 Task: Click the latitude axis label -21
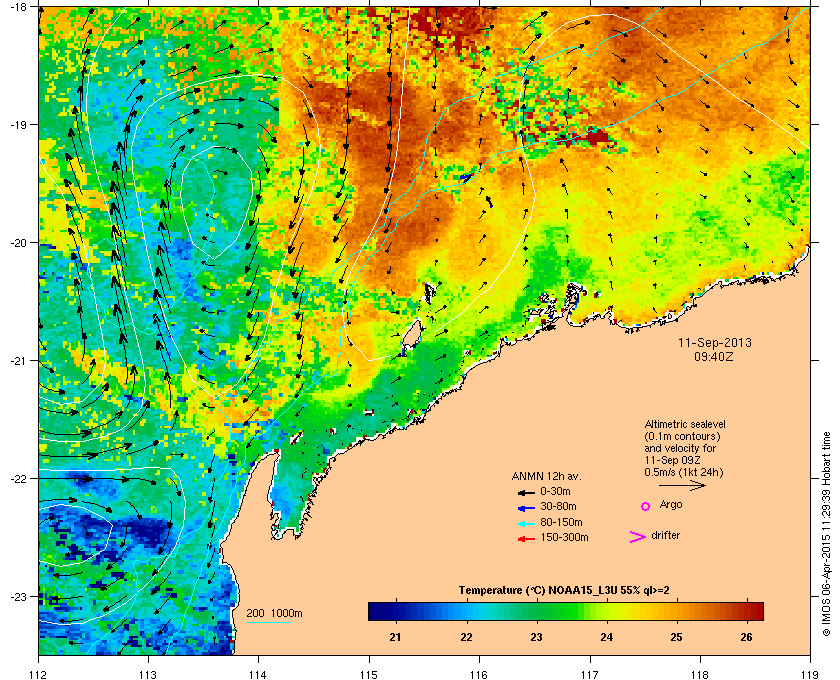pos(17,361)
